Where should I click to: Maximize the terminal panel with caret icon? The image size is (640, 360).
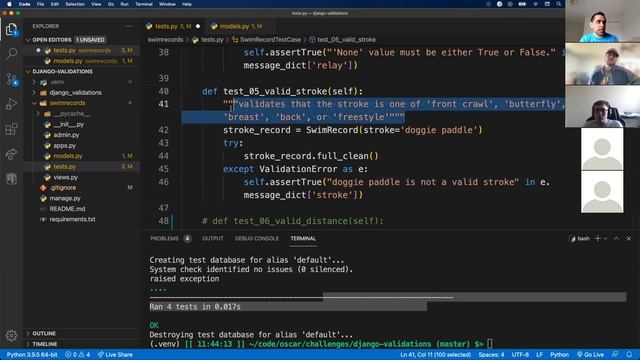pos(616,238)
